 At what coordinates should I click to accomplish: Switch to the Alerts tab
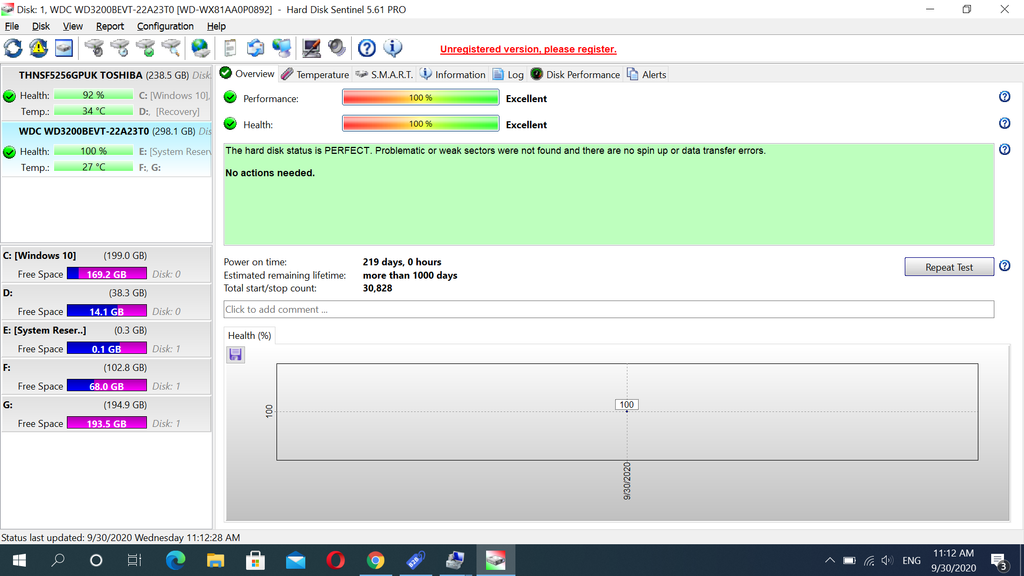(x=647, y=74)
